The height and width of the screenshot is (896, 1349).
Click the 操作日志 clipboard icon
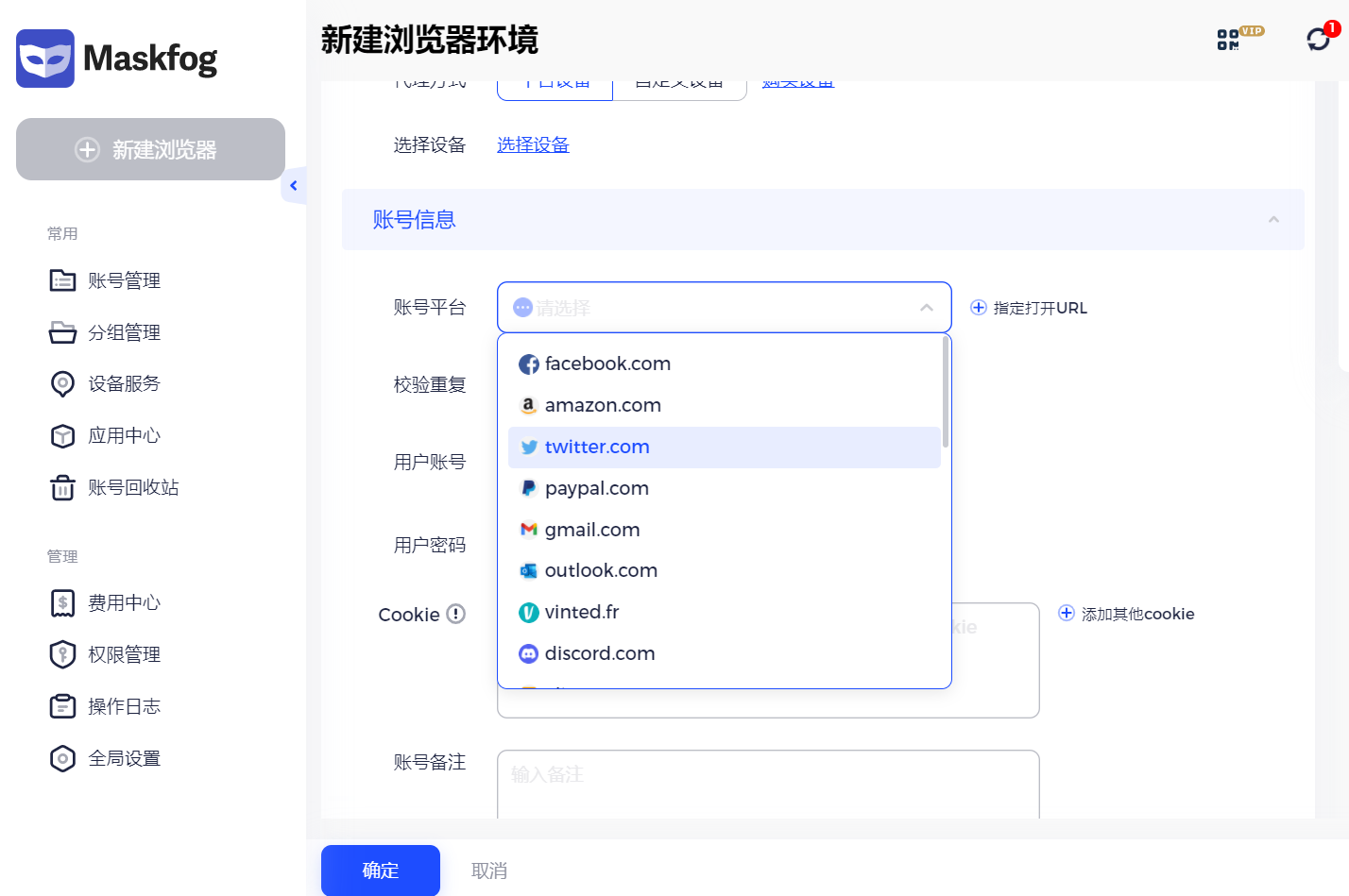62,706
